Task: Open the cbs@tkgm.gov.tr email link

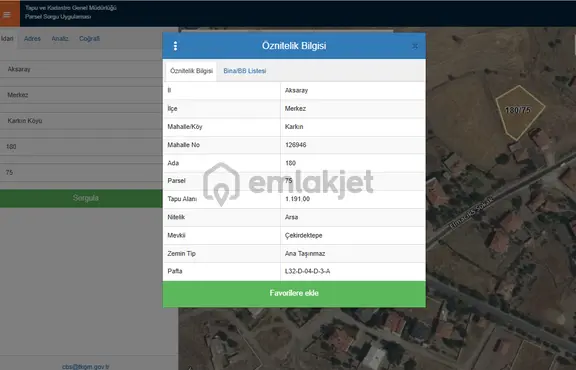Action: pos(86,367)
